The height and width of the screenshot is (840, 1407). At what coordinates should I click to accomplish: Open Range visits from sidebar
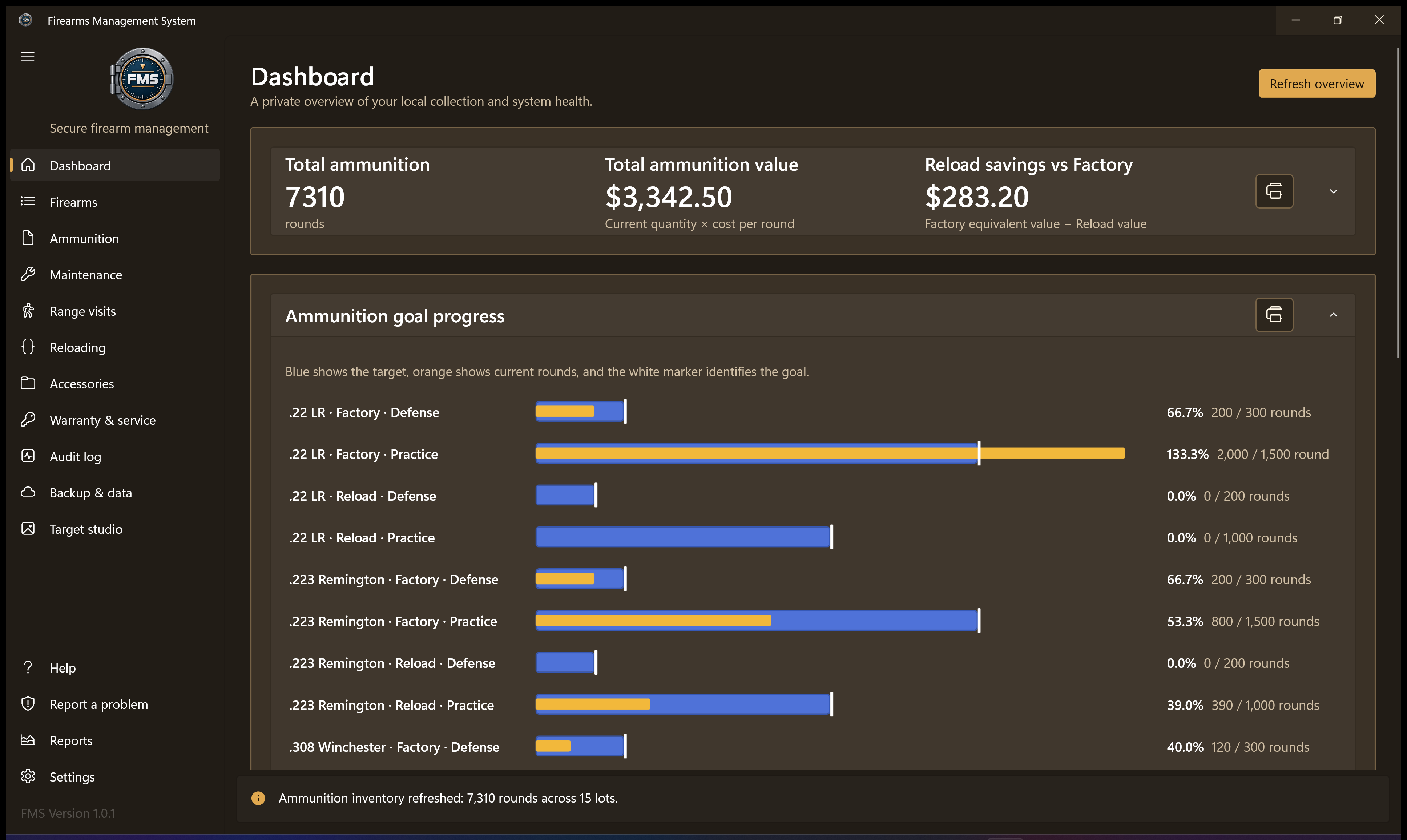[115, 311]
